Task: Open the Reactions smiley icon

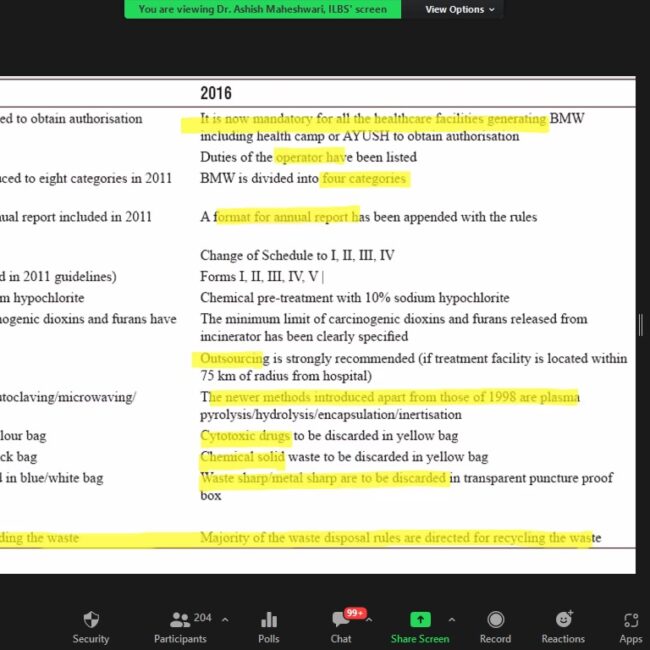Action: pos(563,620)
